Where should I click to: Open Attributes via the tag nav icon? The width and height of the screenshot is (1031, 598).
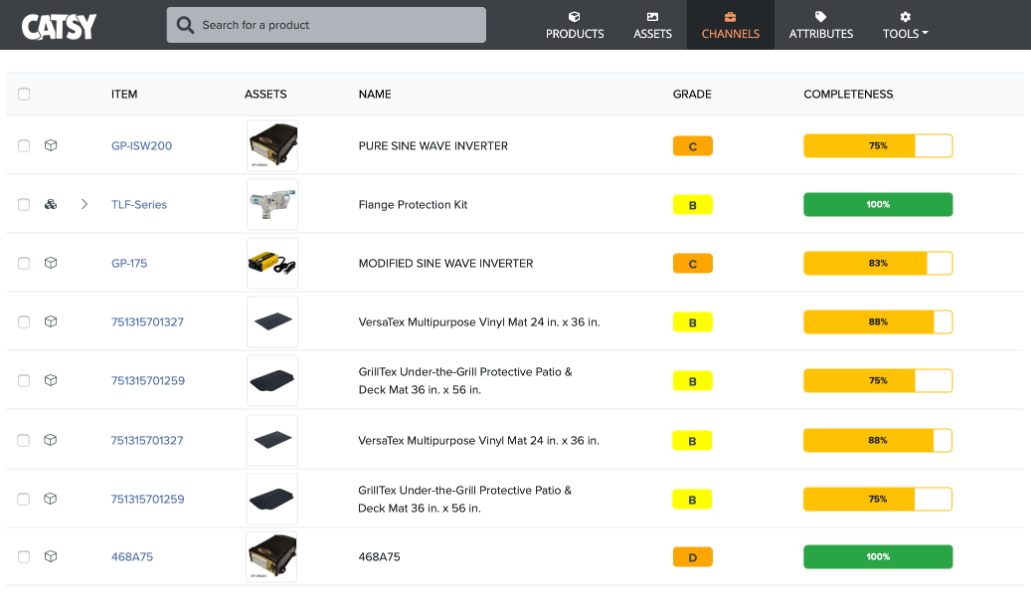(820, 17)
